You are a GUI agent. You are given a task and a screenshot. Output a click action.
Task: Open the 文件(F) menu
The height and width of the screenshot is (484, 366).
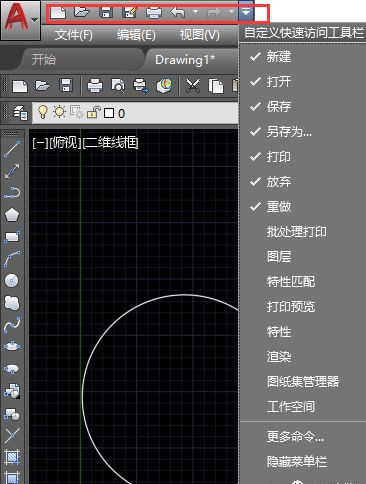[x=74, y=35]
